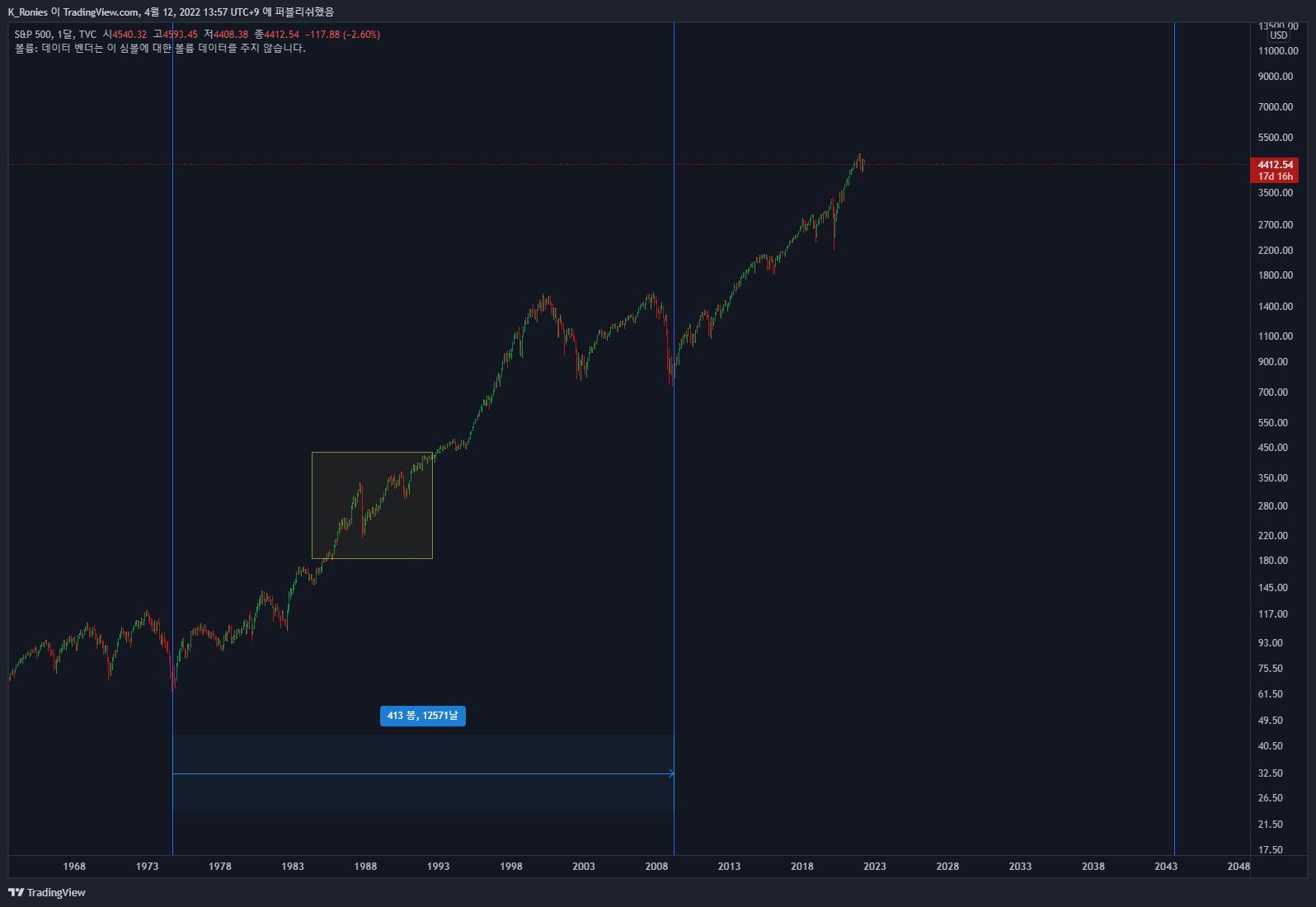Click the 2033 label on time axis
The height and width of the screenshot is (907, 1316).
coord(1020,867)
